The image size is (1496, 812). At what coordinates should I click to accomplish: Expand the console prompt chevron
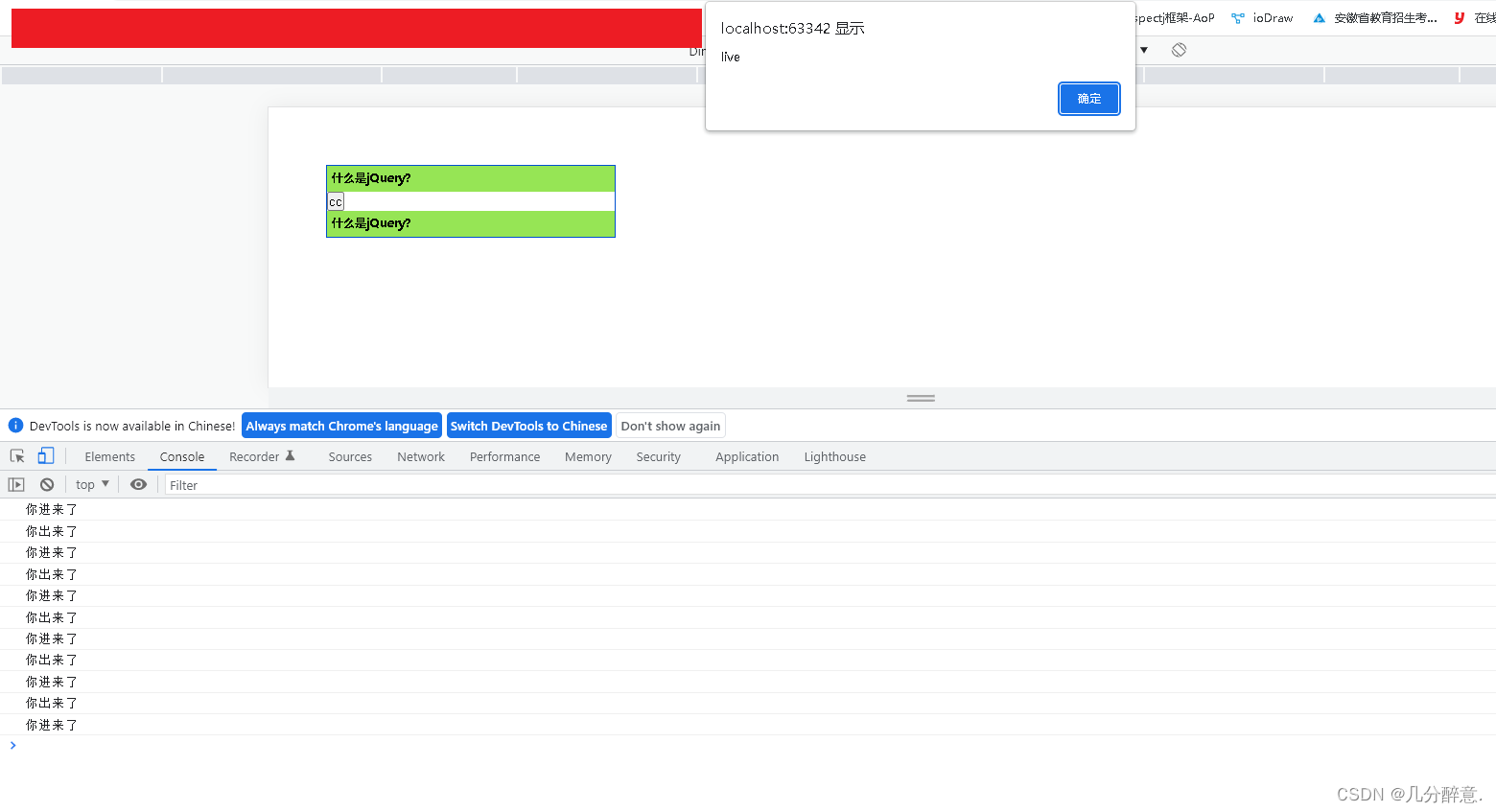click(12, 746)
